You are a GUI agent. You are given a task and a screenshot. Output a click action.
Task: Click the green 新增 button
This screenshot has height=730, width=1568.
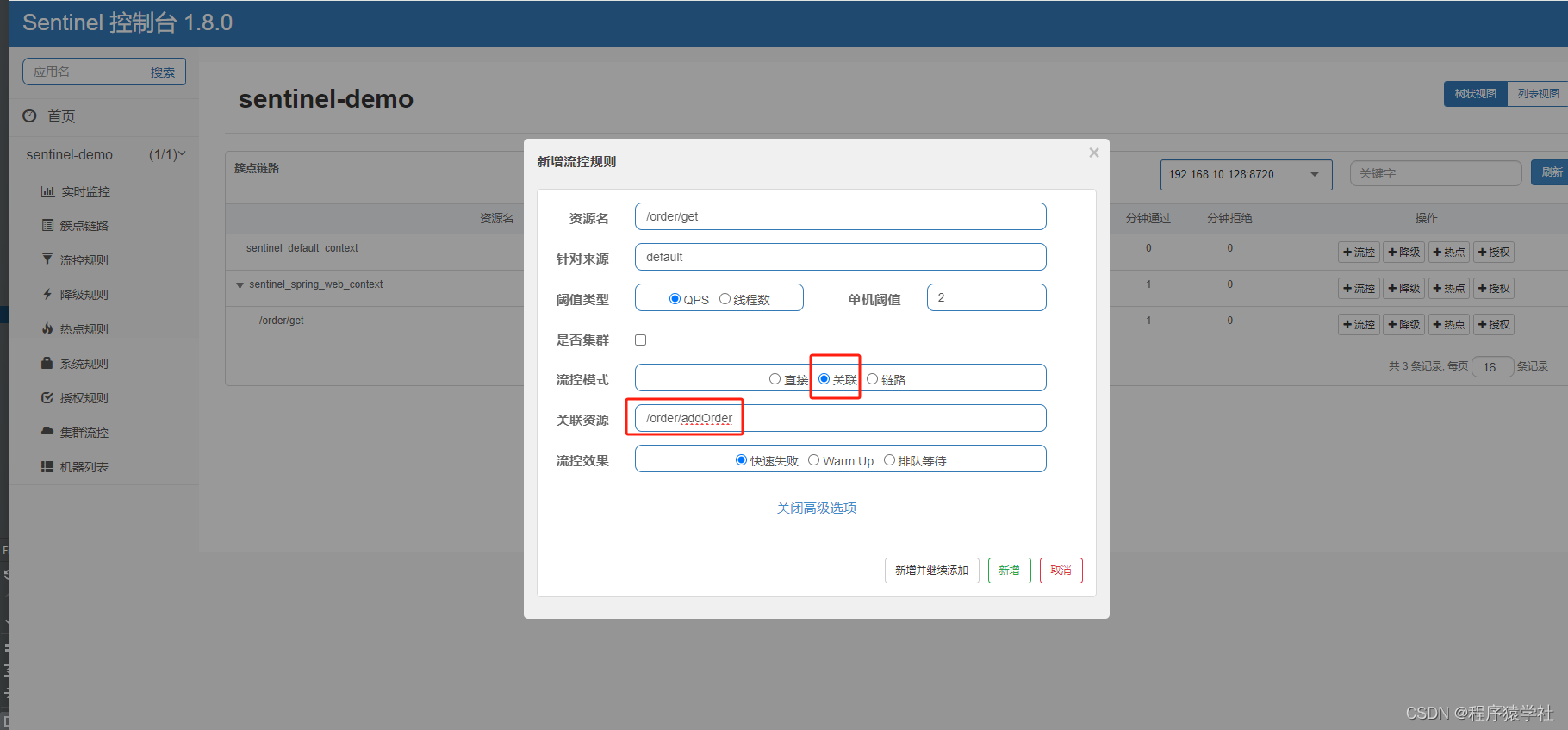(x=1009, y=571)
